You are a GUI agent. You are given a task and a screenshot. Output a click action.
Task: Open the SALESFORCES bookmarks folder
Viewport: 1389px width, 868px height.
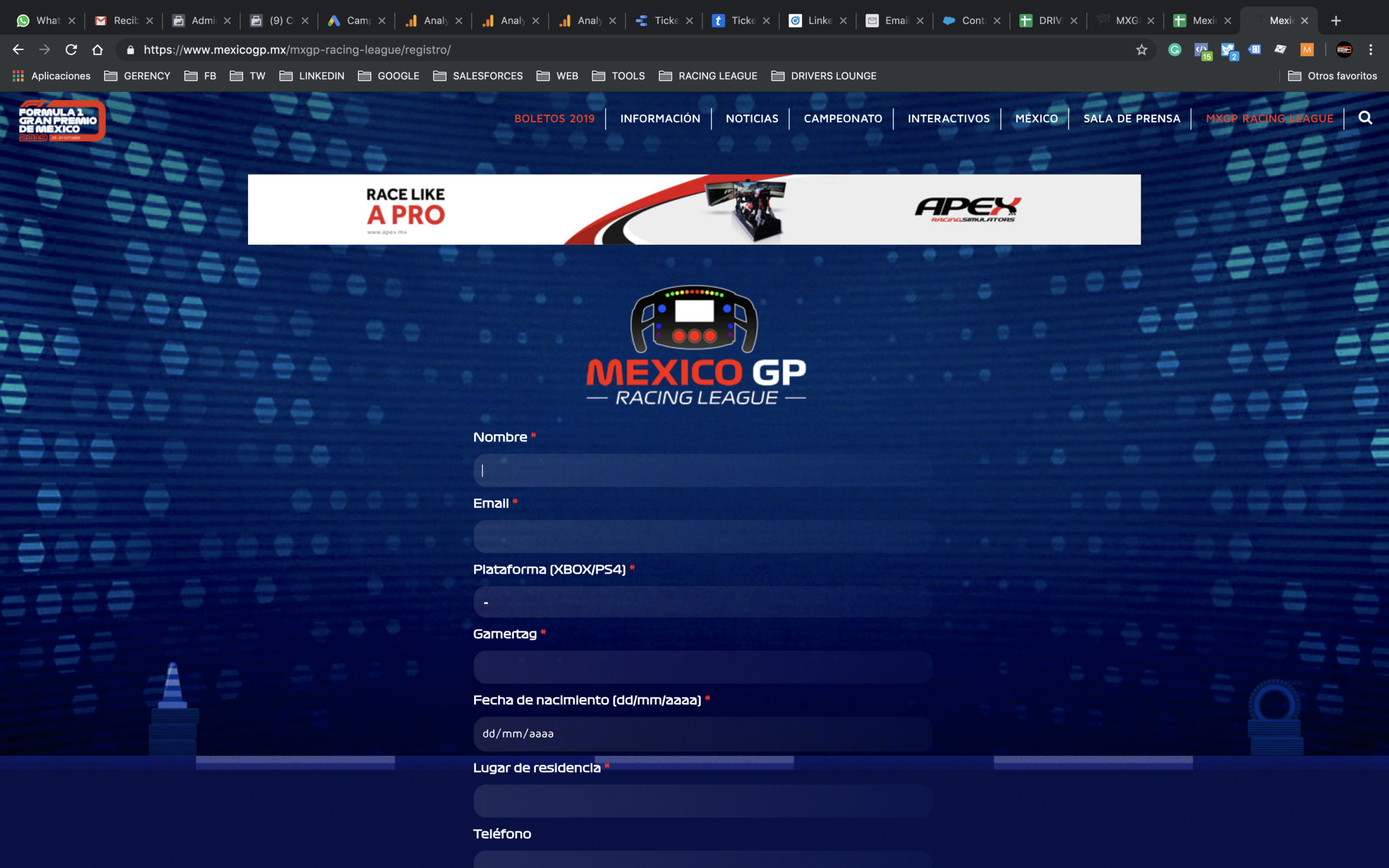point(478,76)
